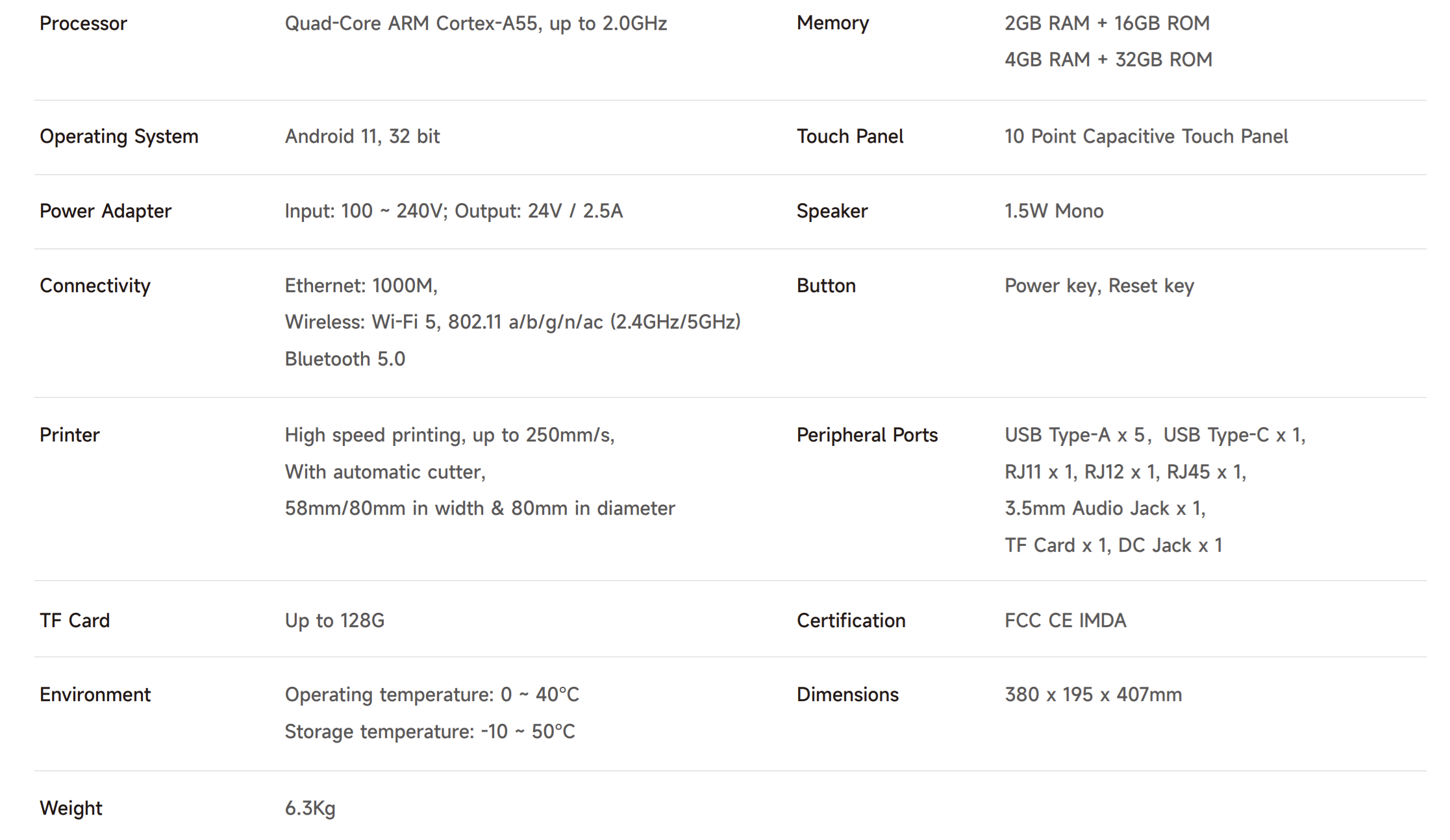Click the Quad-Core ARM Cortex-A55 processor value

point(475,23)
